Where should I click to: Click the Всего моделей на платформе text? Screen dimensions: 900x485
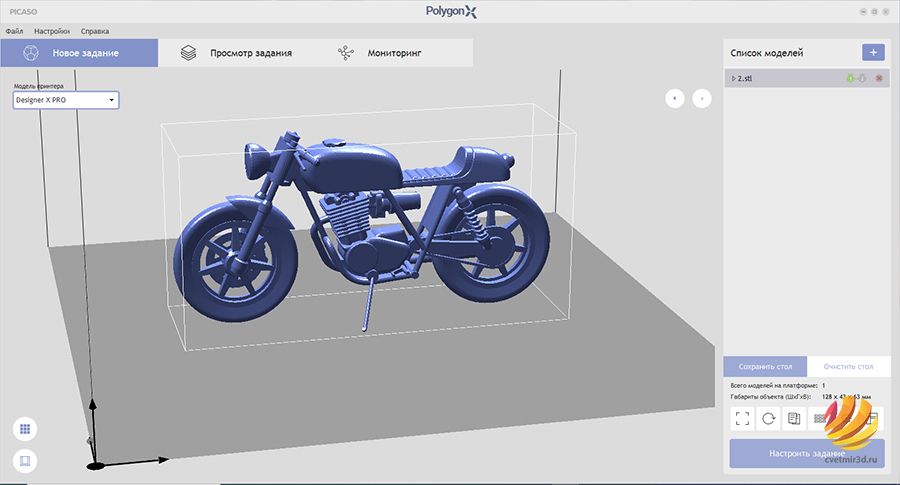[x=773, y=386]
